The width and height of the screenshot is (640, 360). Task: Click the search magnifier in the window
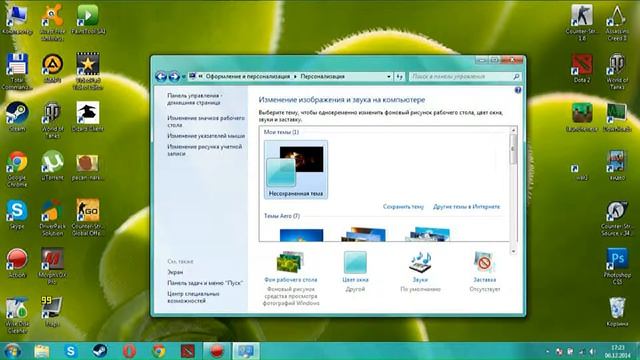click(x=516, y=76)
